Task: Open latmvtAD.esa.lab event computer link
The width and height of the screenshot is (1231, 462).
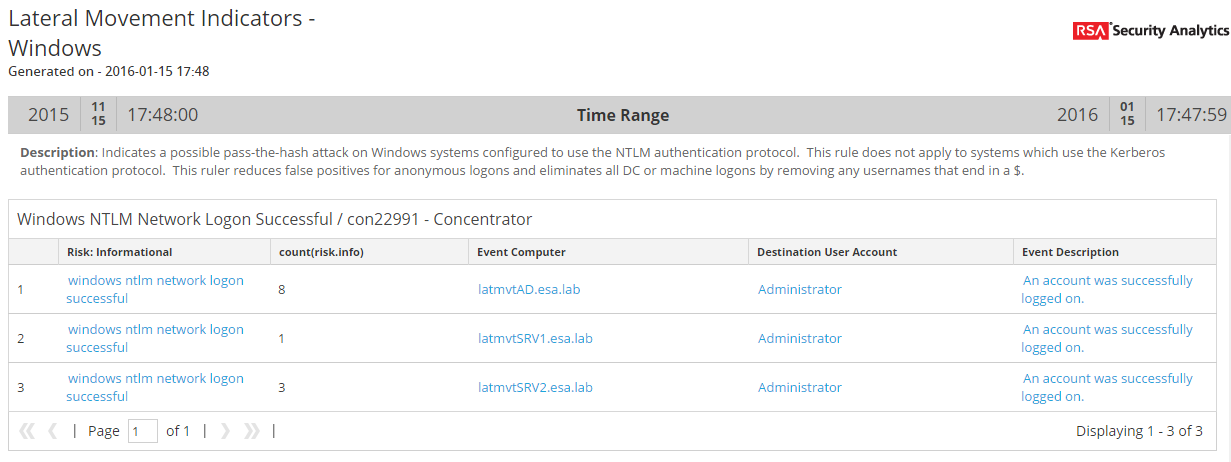Action: [529, 290]
